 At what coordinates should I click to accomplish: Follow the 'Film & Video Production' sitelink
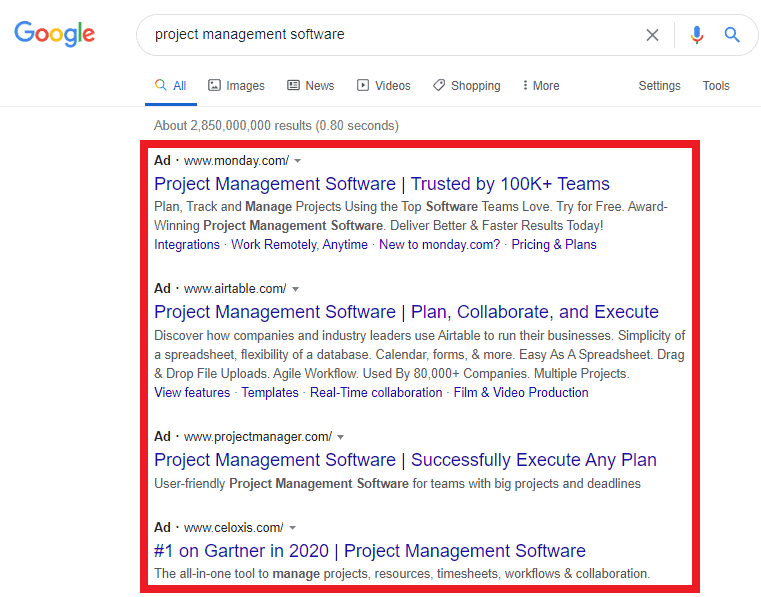[x=521, y=393]
